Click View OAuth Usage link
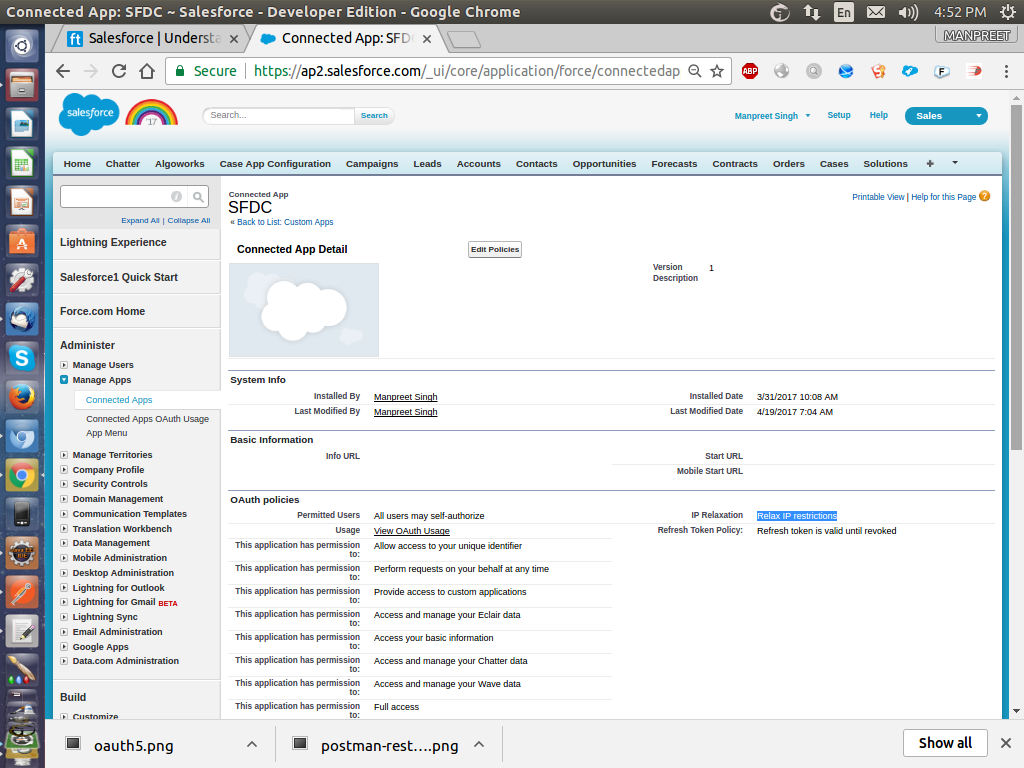 click(411, 531)
